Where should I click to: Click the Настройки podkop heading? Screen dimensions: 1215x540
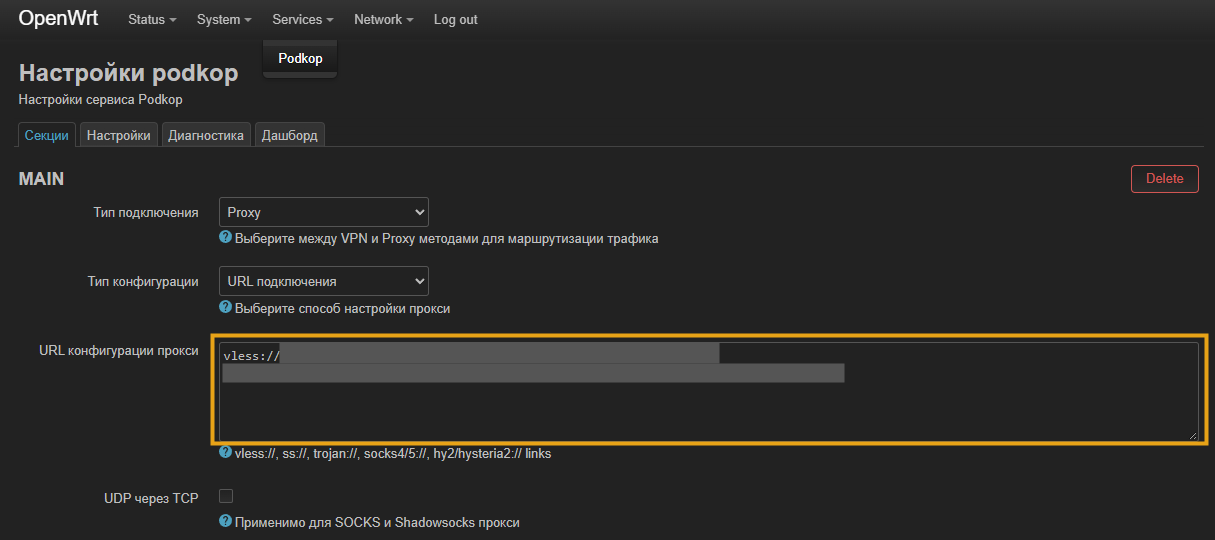click(128, 73)
